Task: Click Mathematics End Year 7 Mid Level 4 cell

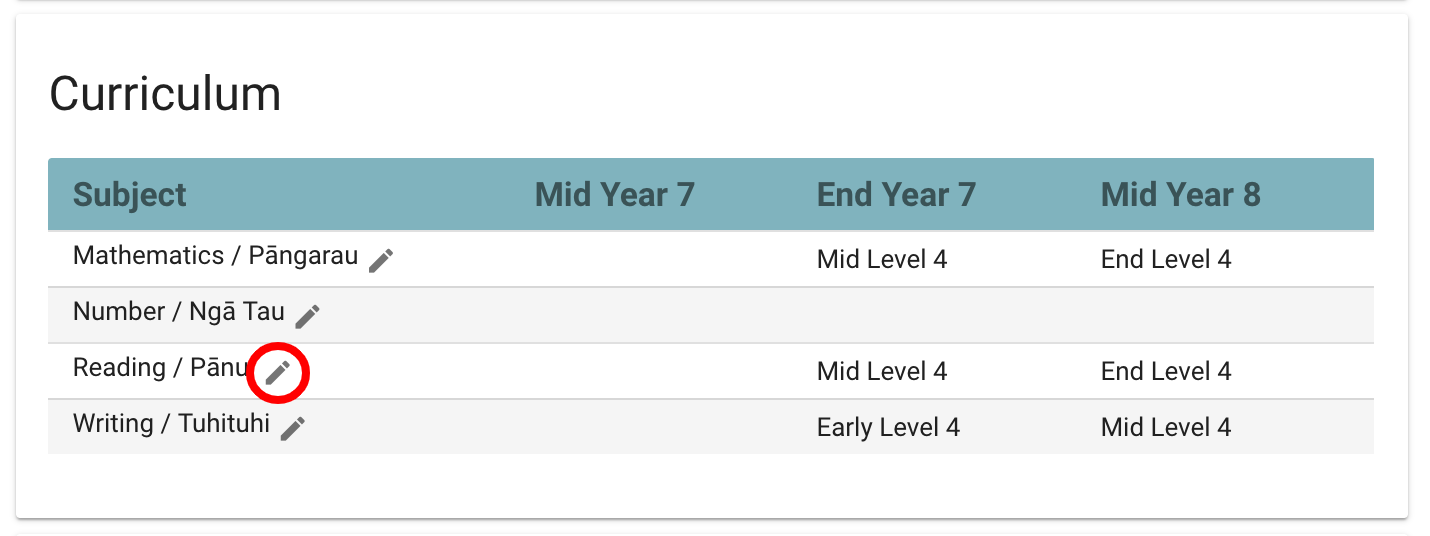Action: pyautogui.click(x=881, y=260)
